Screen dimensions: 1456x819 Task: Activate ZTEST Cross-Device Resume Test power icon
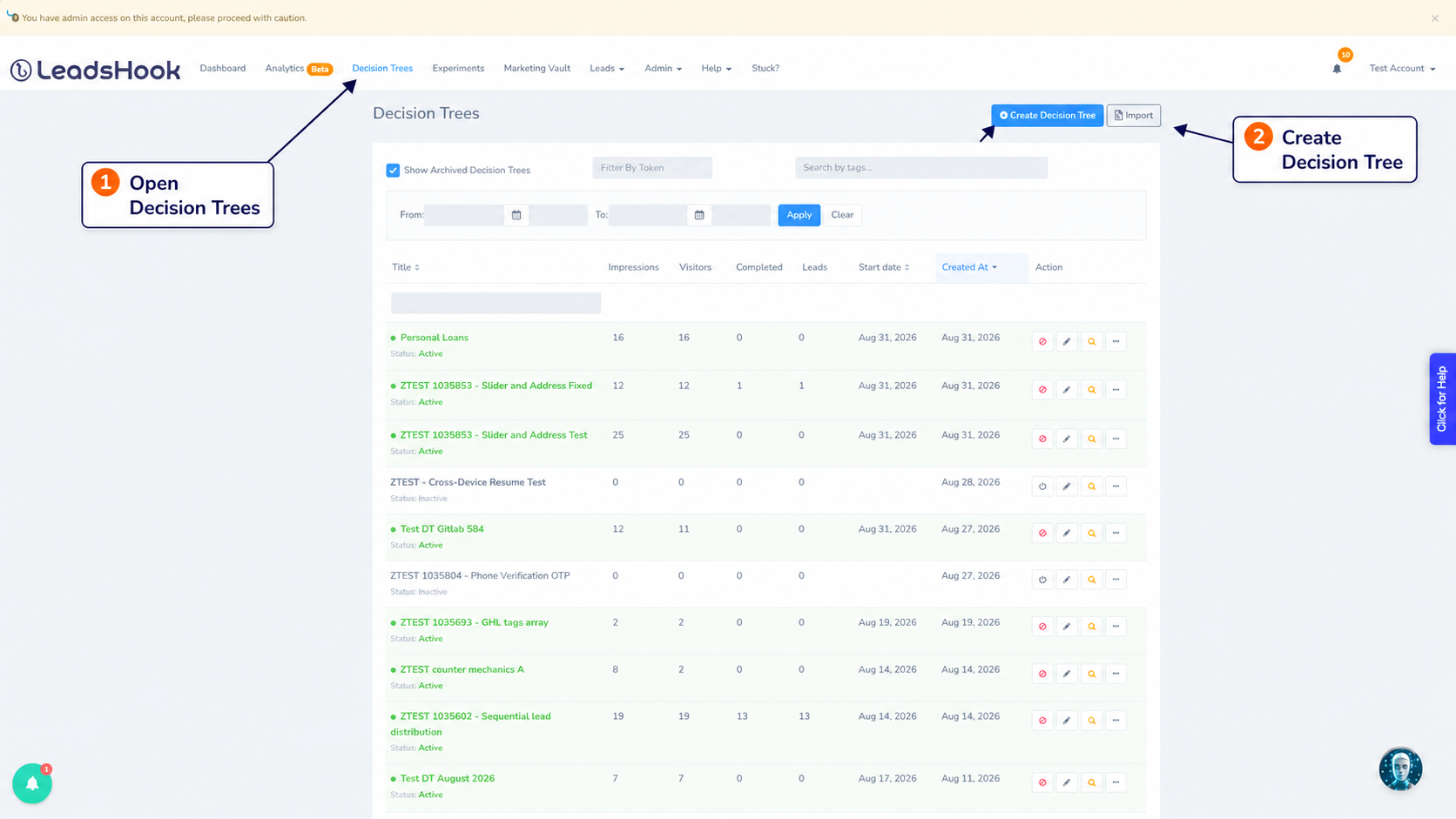[1042, 486]
